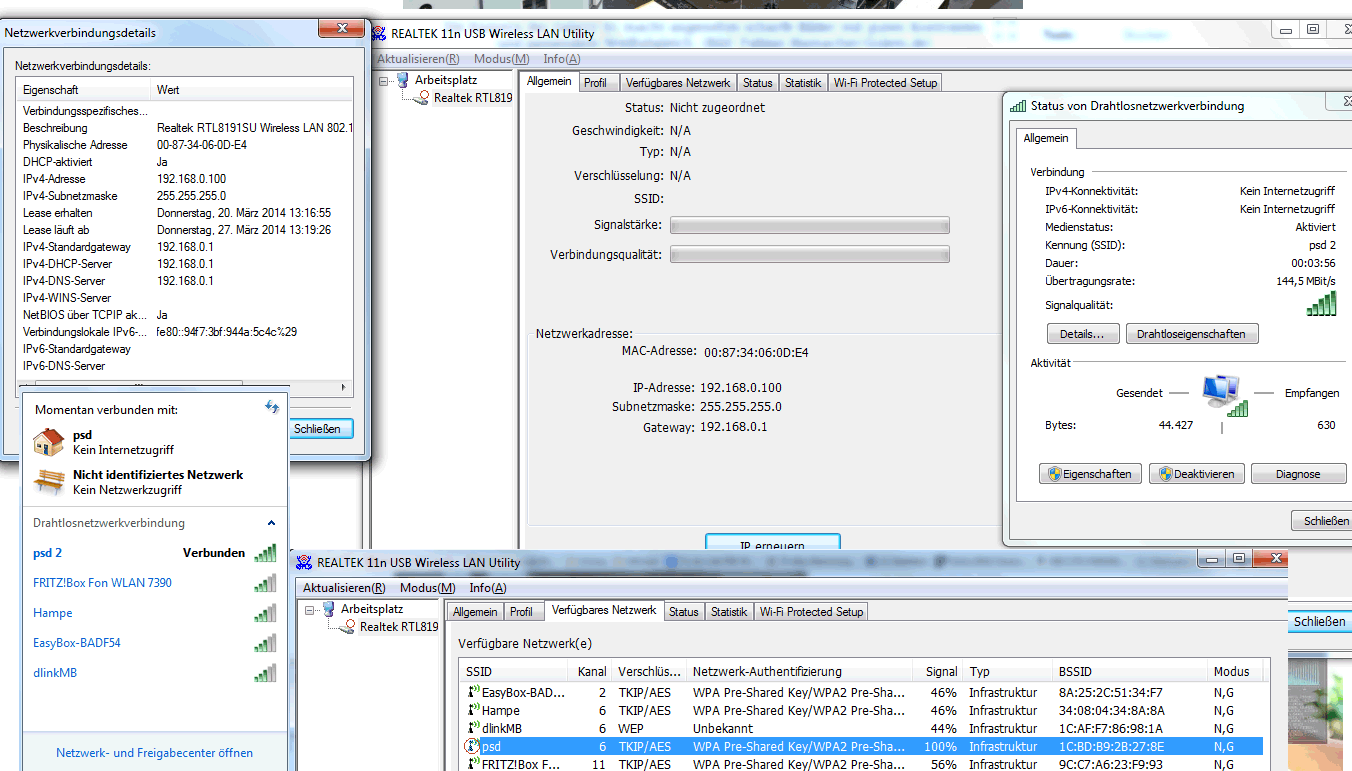
Task: Collapse the Arbeitsplatz node in the Realtek window showing Allgemein
Action: [384, 81]
